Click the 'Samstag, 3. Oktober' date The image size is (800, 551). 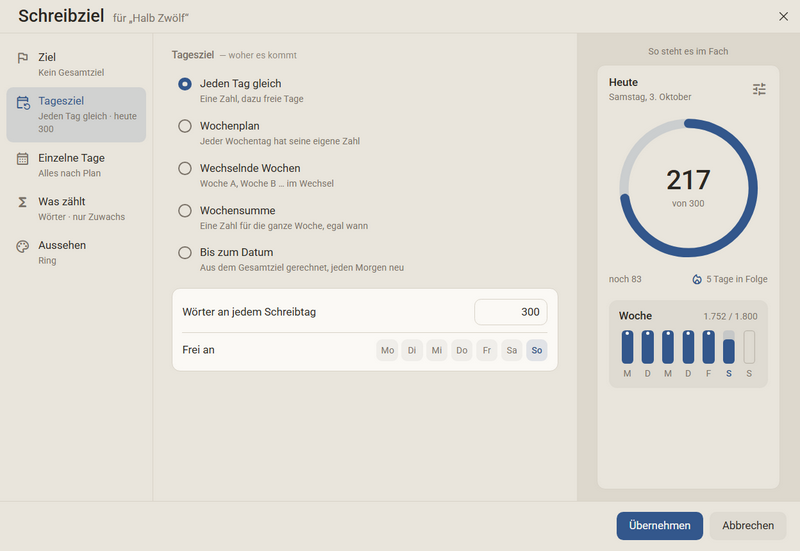[x=649, y=97]
